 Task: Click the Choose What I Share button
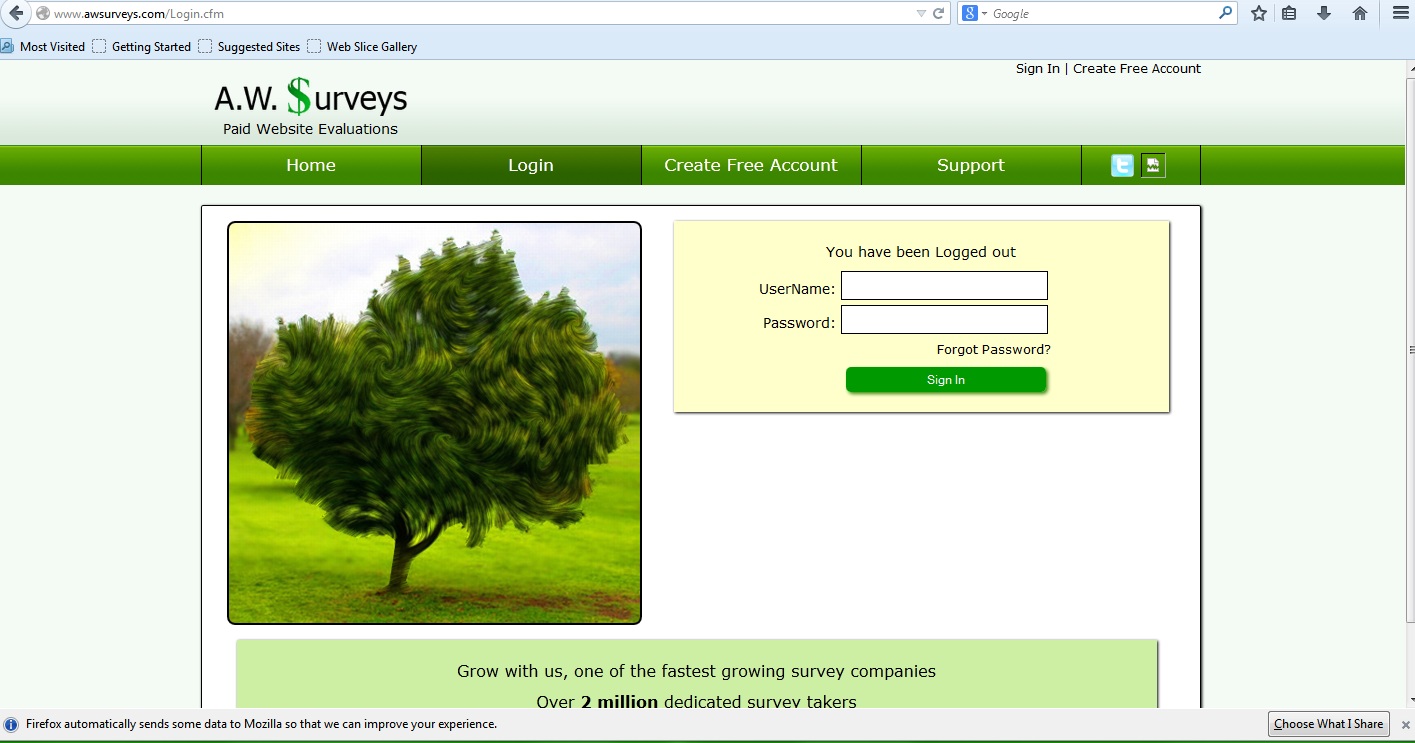click(x=1328, y=724)
